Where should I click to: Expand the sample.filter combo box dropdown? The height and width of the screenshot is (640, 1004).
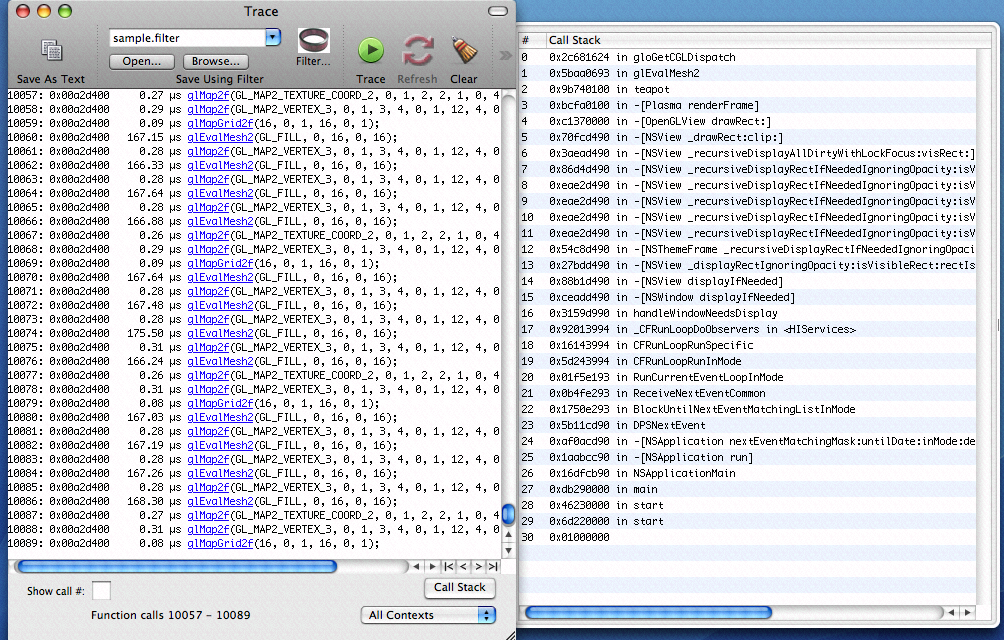273,38
